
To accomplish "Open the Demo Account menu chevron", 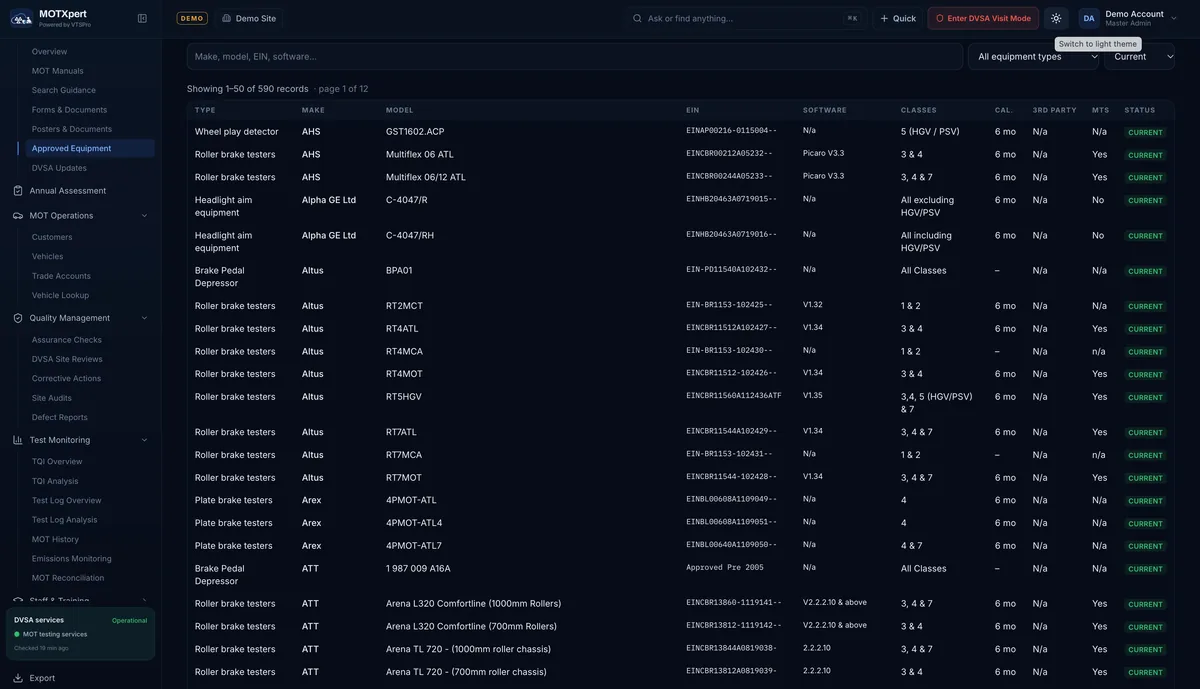I will [x=1174, y=18].
